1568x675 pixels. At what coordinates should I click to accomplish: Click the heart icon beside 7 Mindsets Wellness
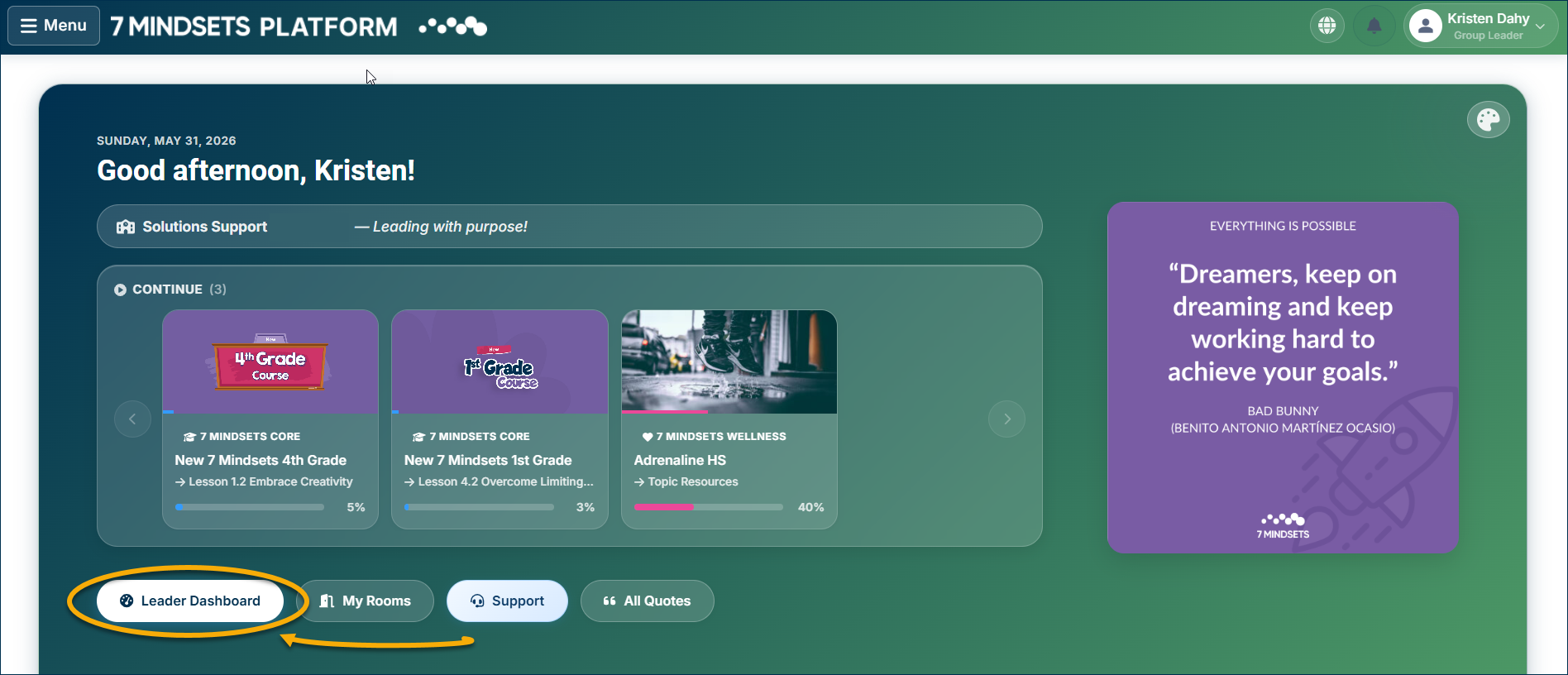[648, 437]
